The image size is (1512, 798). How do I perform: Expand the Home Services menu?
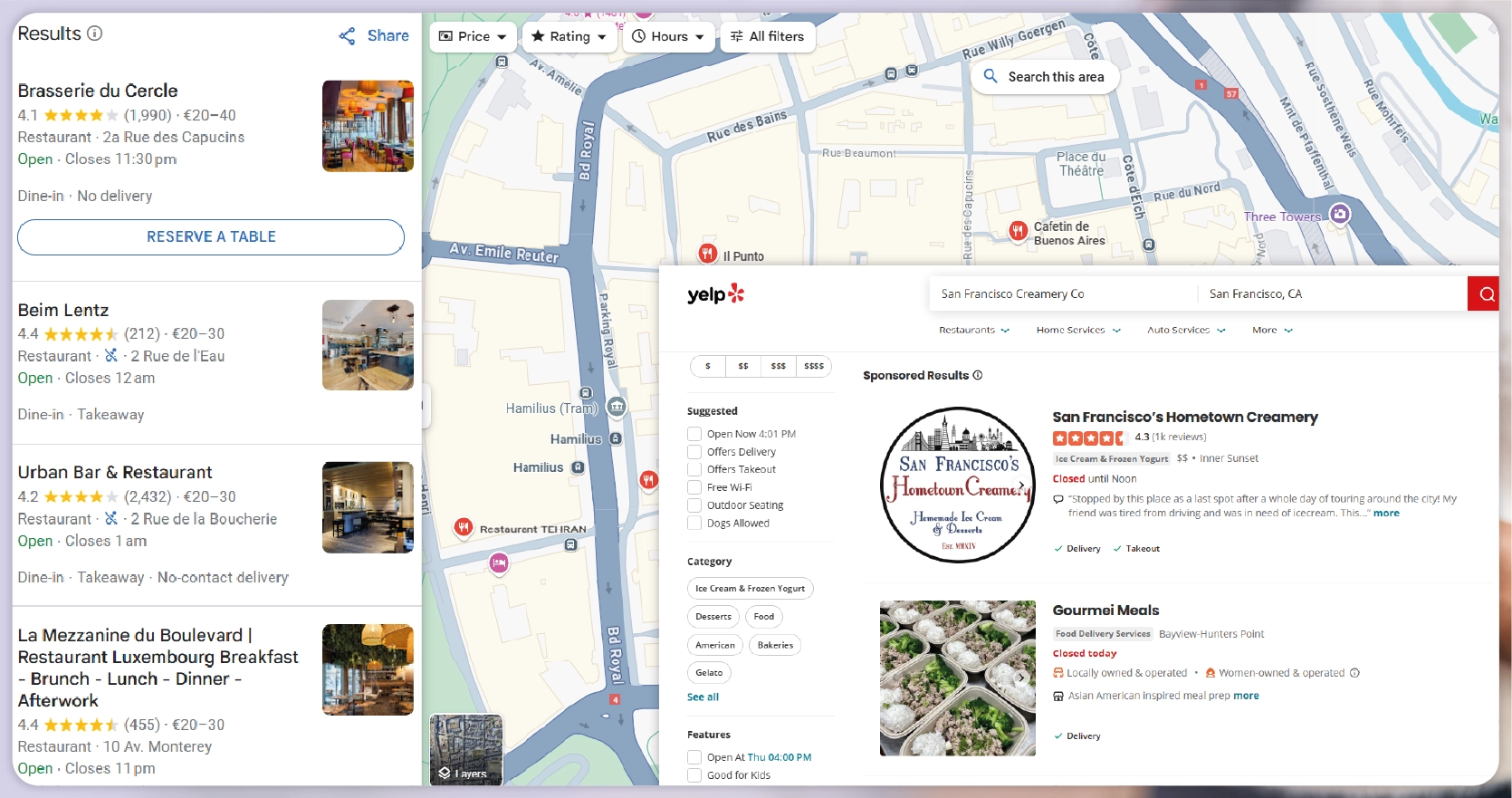point(1078,330)
